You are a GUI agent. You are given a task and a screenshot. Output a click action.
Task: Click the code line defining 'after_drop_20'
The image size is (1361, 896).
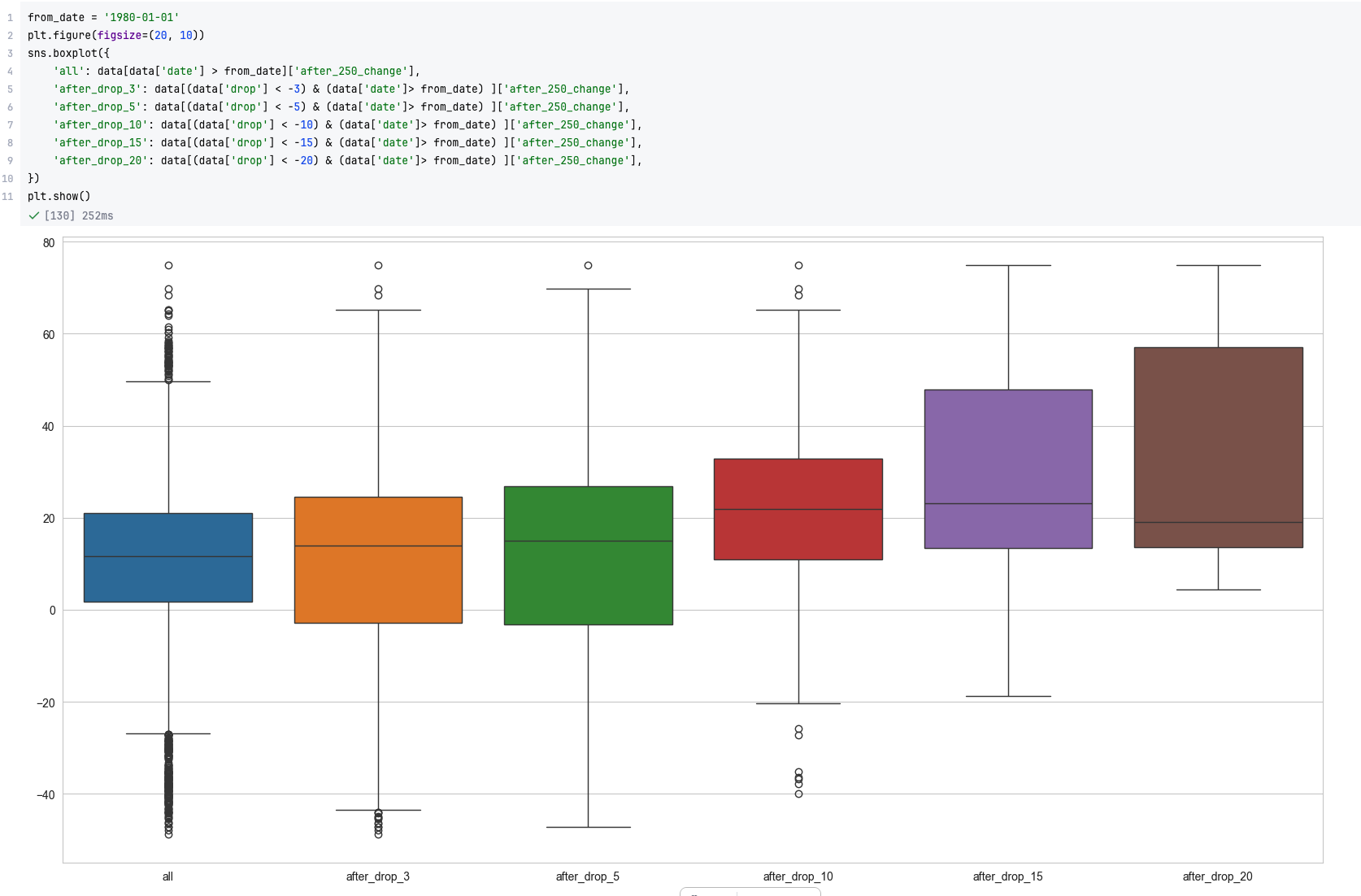(348, 160)
